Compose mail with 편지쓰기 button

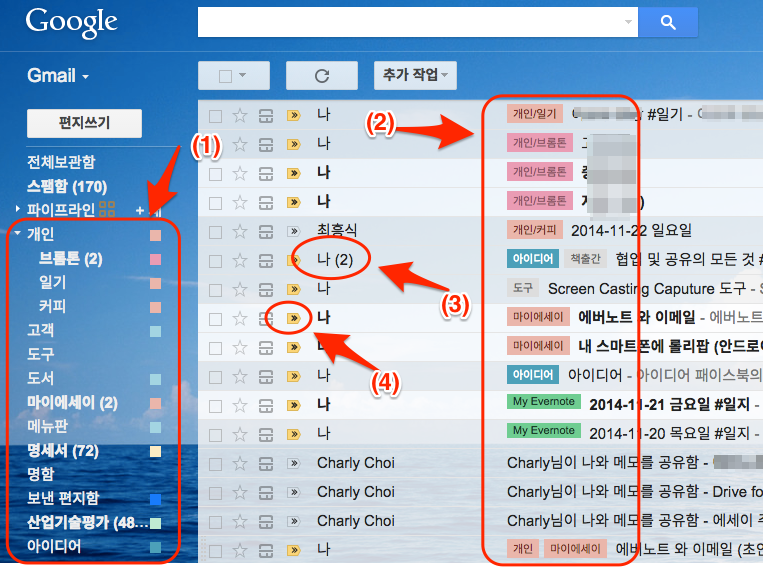coord(84,123)
